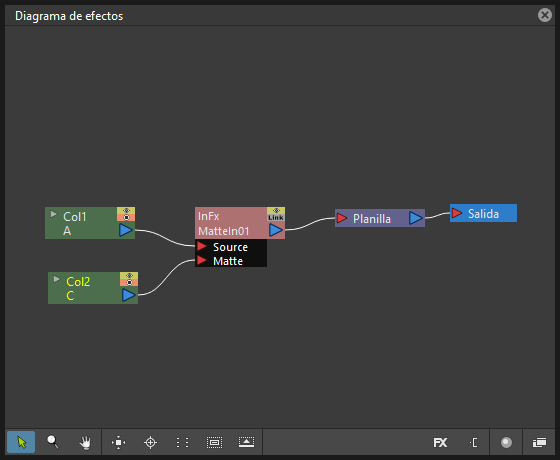
Task: Activate the zoom magnifier tool
Action: 53,442
